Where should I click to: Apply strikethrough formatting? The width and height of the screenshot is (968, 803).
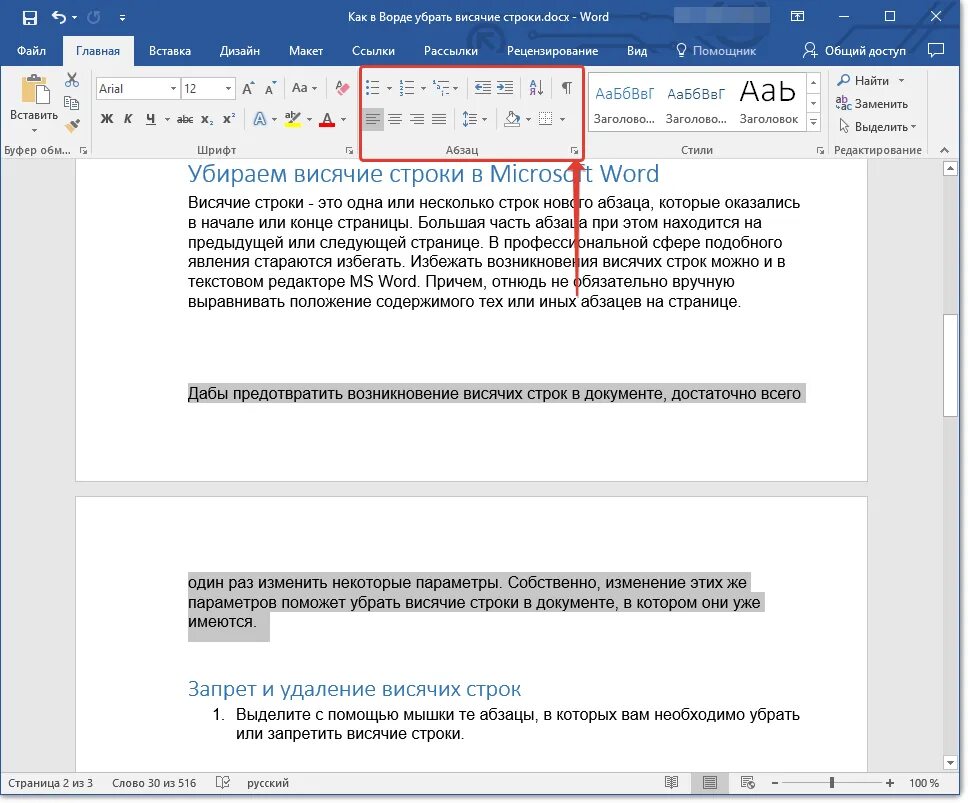tap(185, 119)
